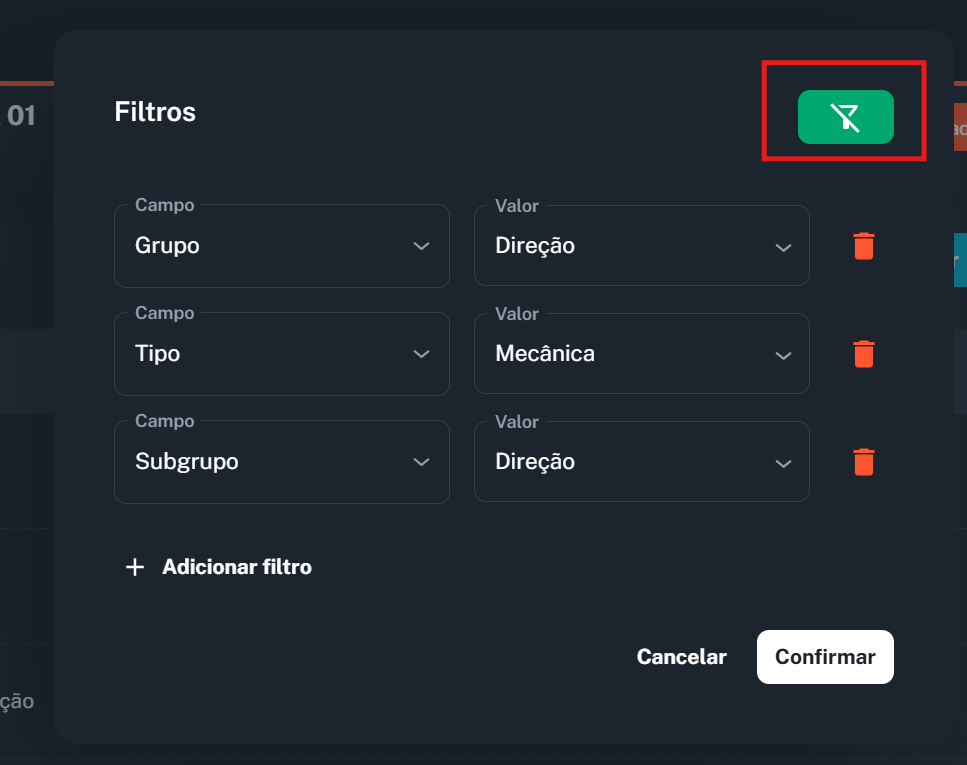Expand the bottom Valor dropdown showing Direção

pos(641,462)
